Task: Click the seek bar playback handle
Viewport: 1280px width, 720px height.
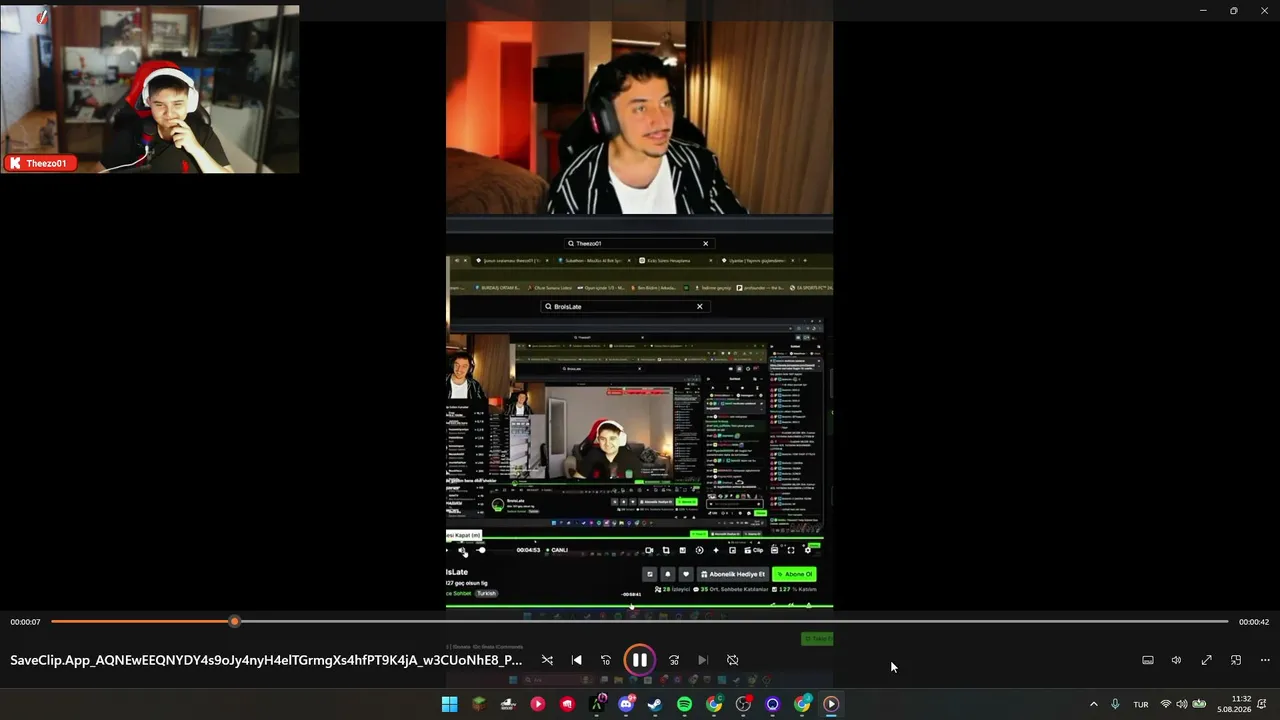Action: [234, 622]
